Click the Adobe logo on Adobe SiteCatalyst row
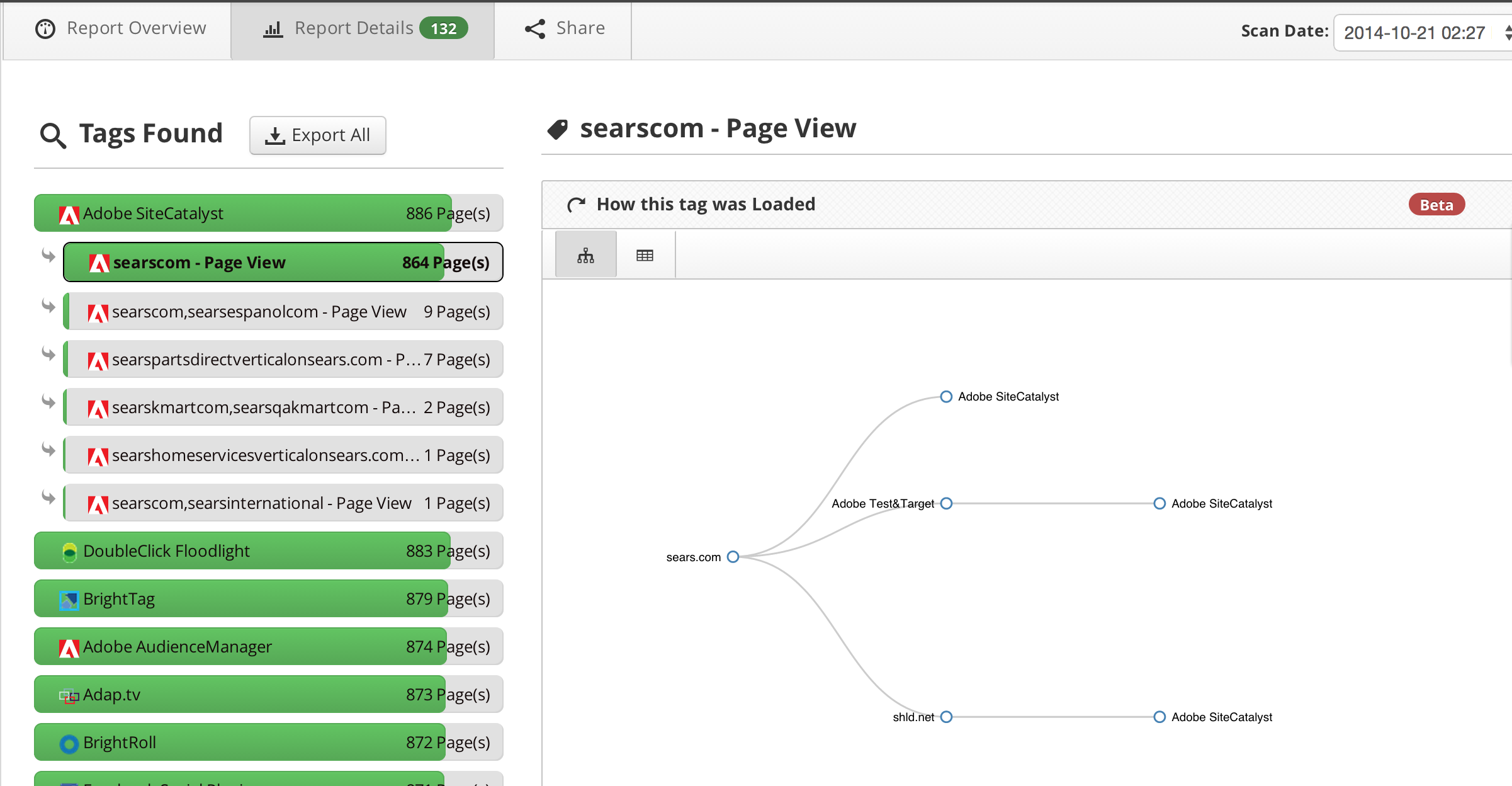Screen dimensions: 1512x786 69,215
